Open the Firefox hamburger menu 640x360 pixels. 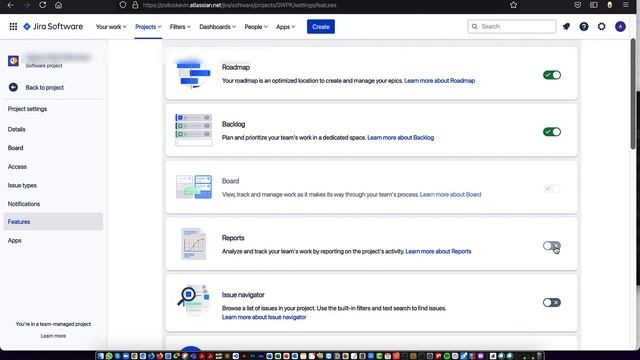pos(625,5)
